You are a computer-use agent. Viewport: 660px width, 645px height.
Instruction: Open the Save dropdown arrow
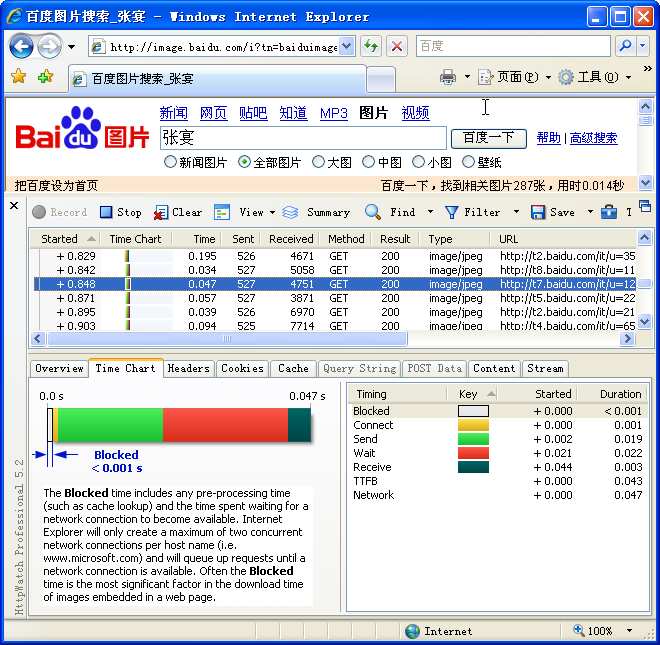tap(590, 211)
